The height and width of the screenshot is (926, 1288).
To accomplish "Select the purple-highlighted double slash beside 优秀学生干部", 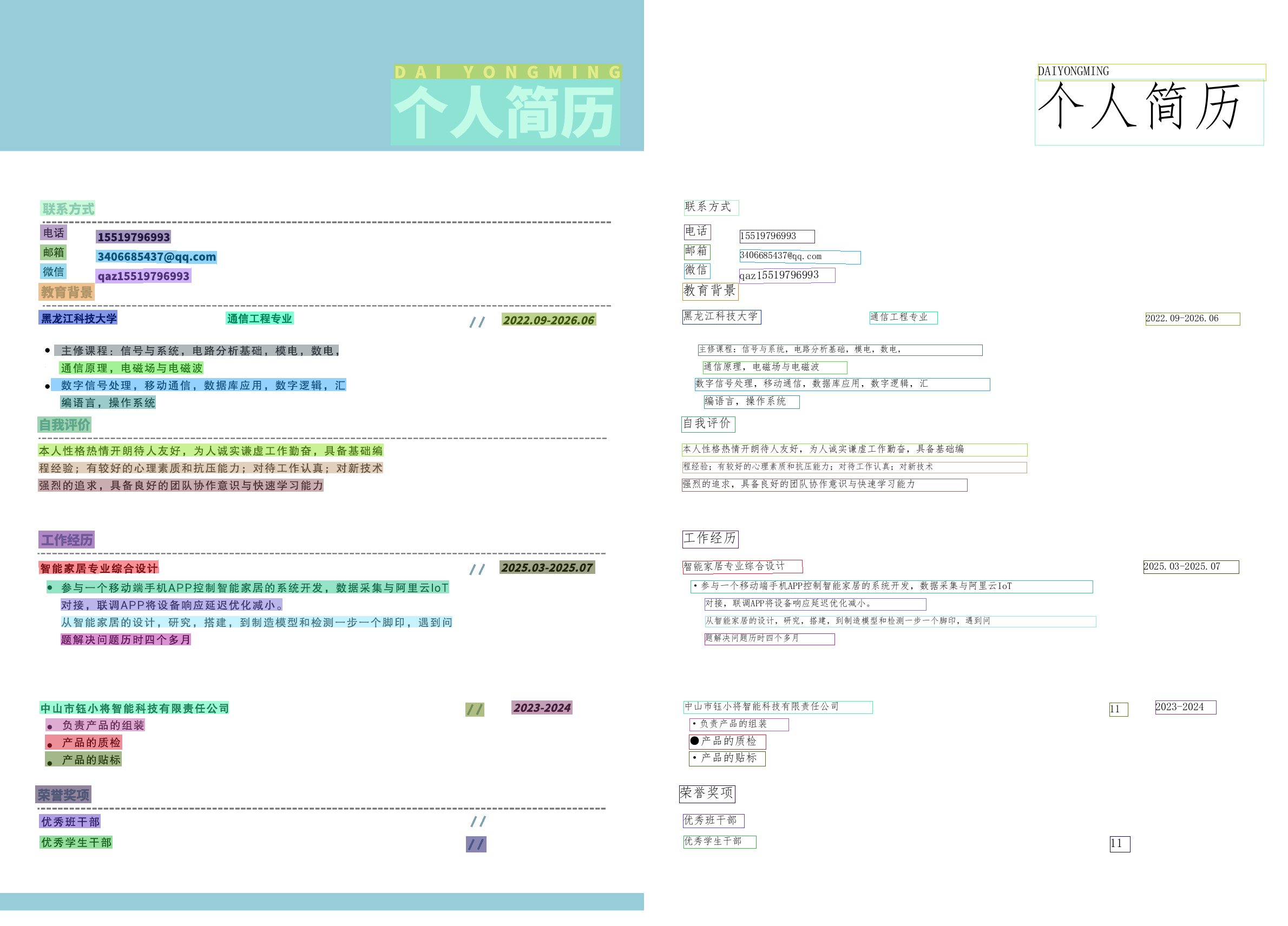I will click(x=476, y=844).
